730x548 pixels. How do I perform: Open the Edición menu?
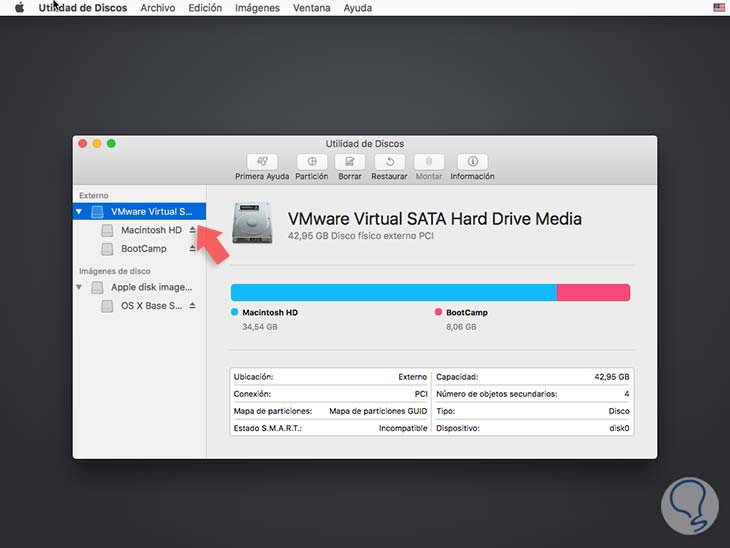click(205, 8)
